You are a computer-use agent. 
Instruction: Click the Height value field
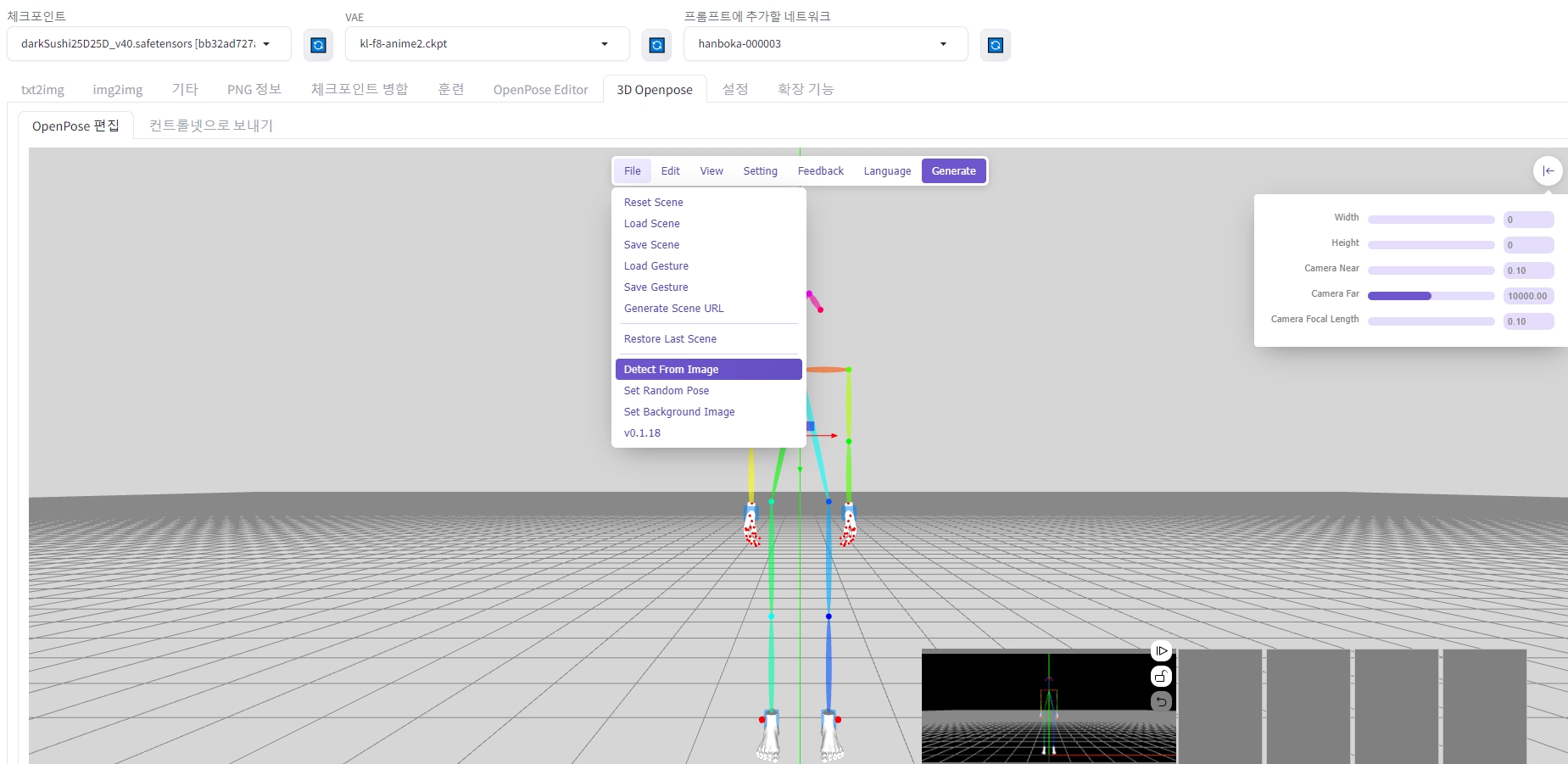pos(1528,245)
